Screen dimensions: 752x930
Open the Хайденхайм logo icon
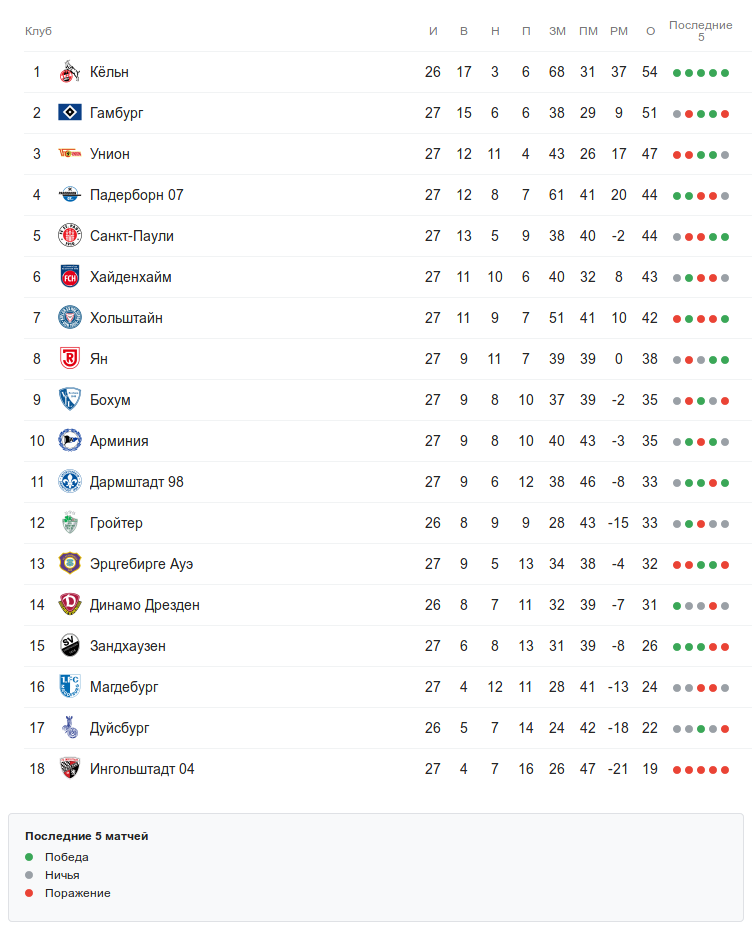coord(69,277)
